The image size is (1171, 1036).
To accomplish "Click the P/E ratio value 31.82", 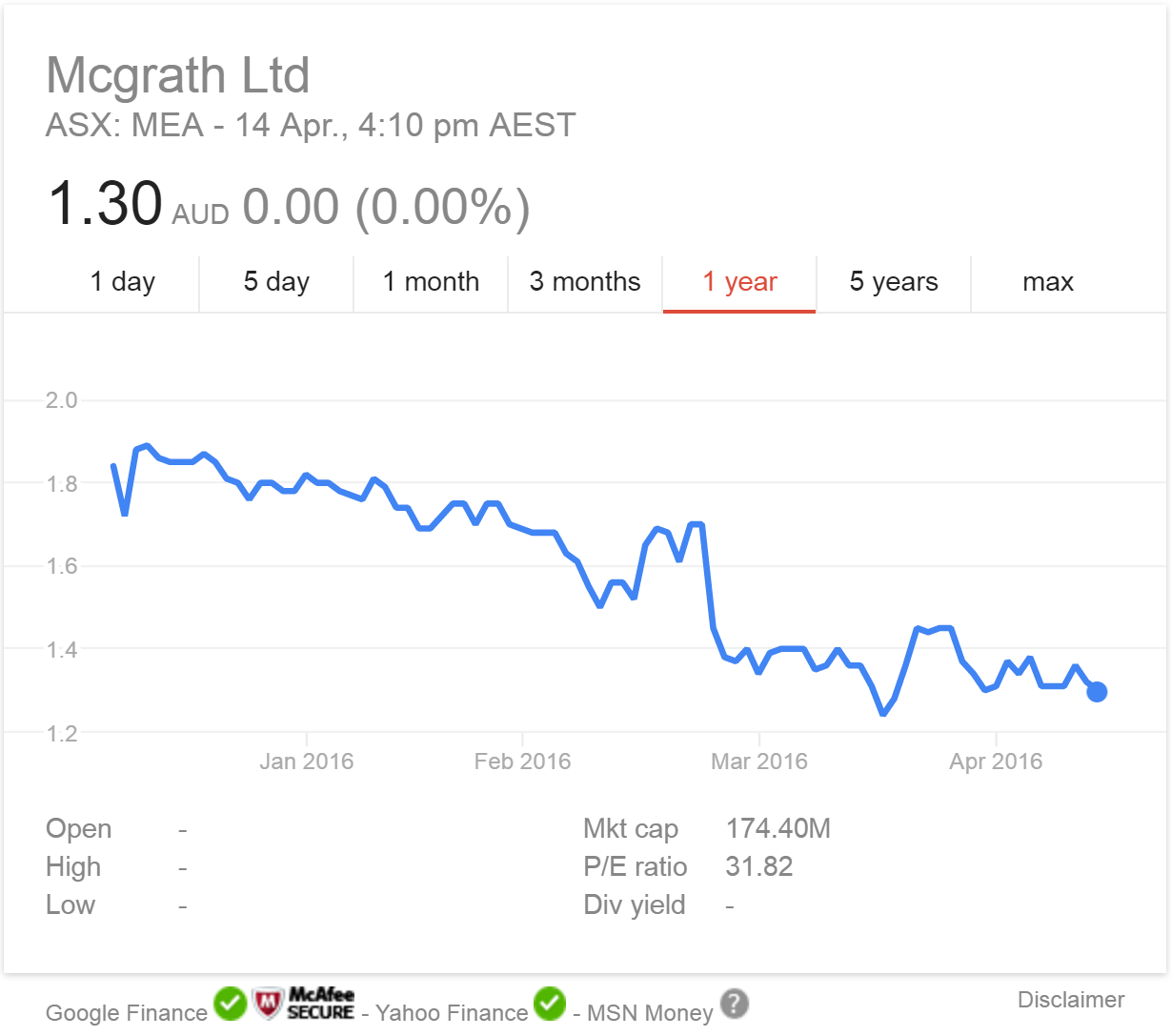I will [758, 867].
